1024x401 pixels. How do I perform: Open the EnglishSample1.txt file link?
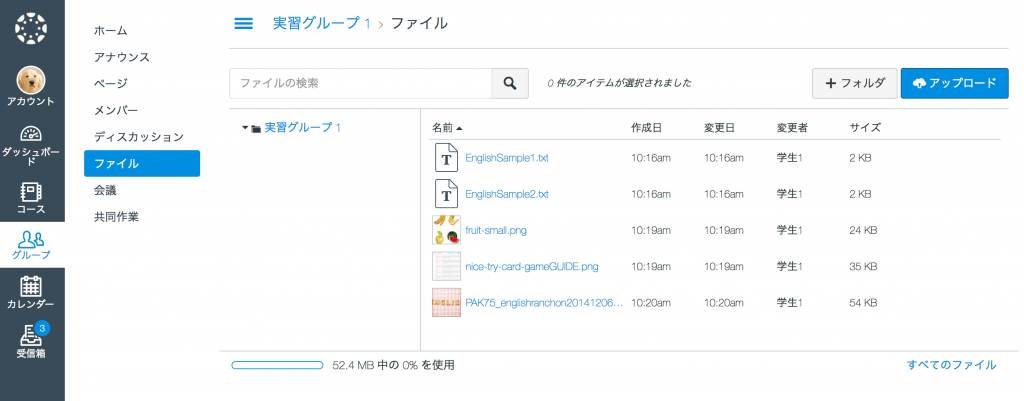[507, 158]
